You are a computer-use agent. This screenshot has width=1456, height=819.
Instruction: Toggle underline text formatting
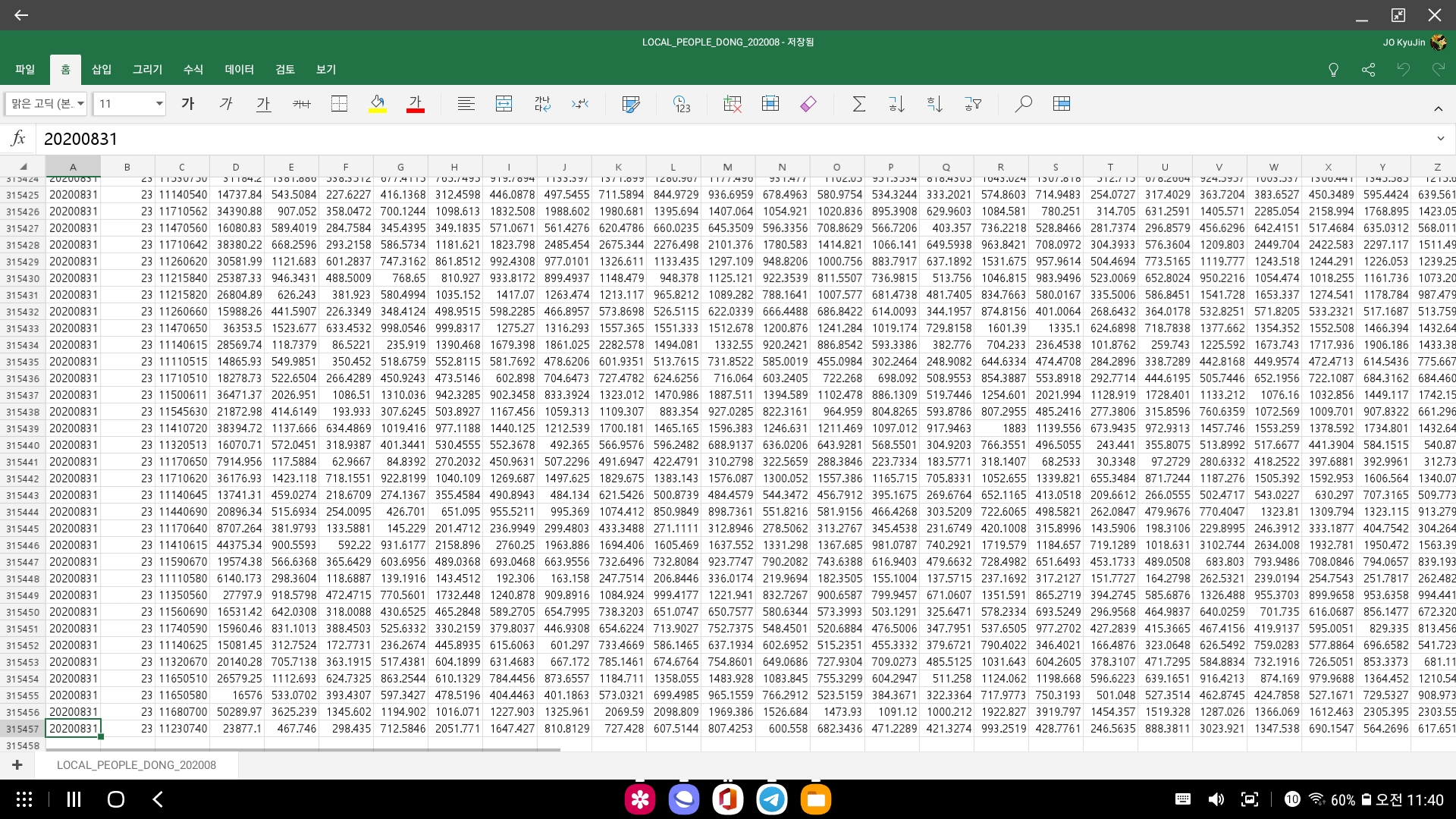click(263, 104)
